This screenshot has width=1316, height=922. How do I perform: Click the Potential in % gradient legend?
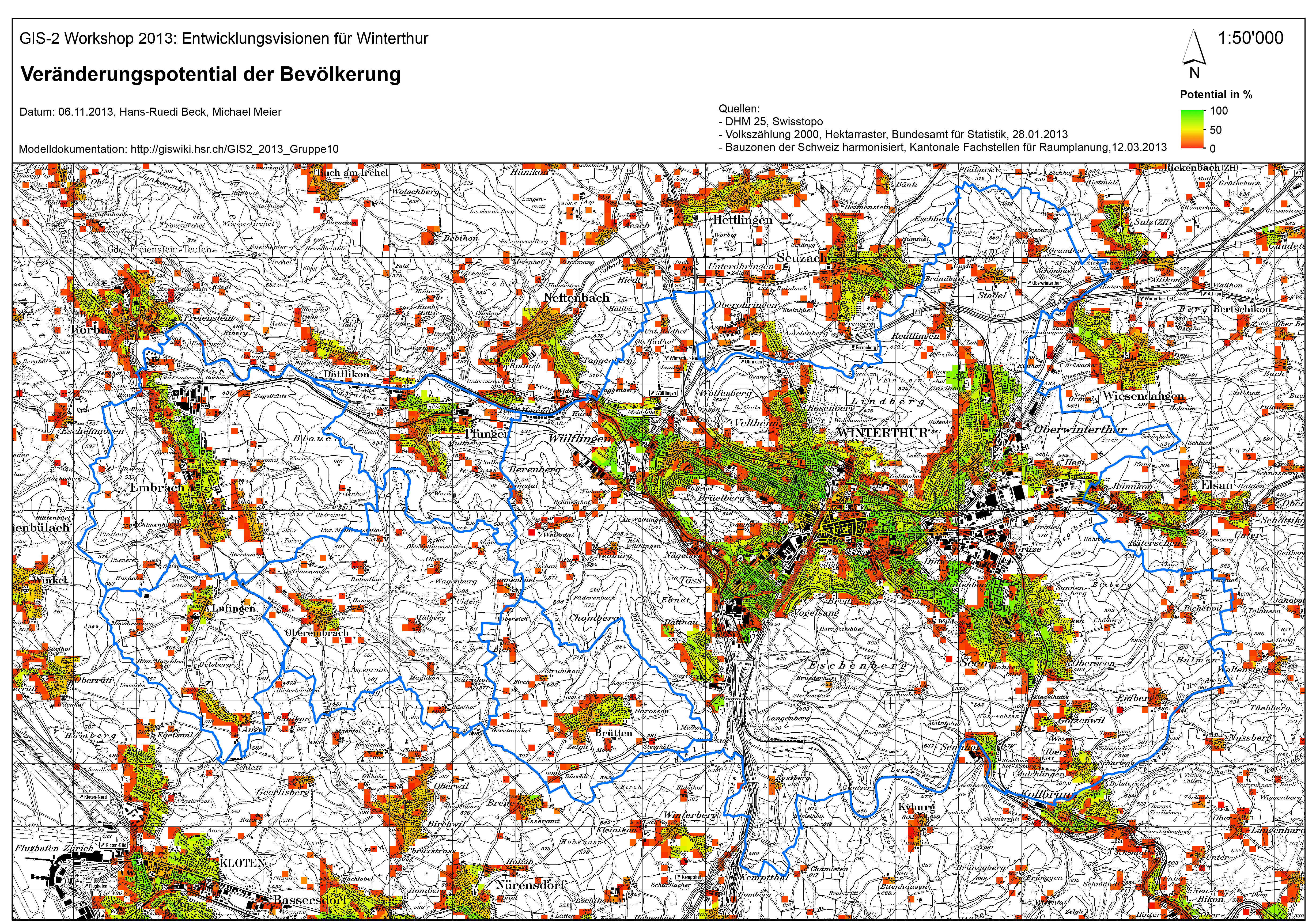click(x=1192, y=130)
